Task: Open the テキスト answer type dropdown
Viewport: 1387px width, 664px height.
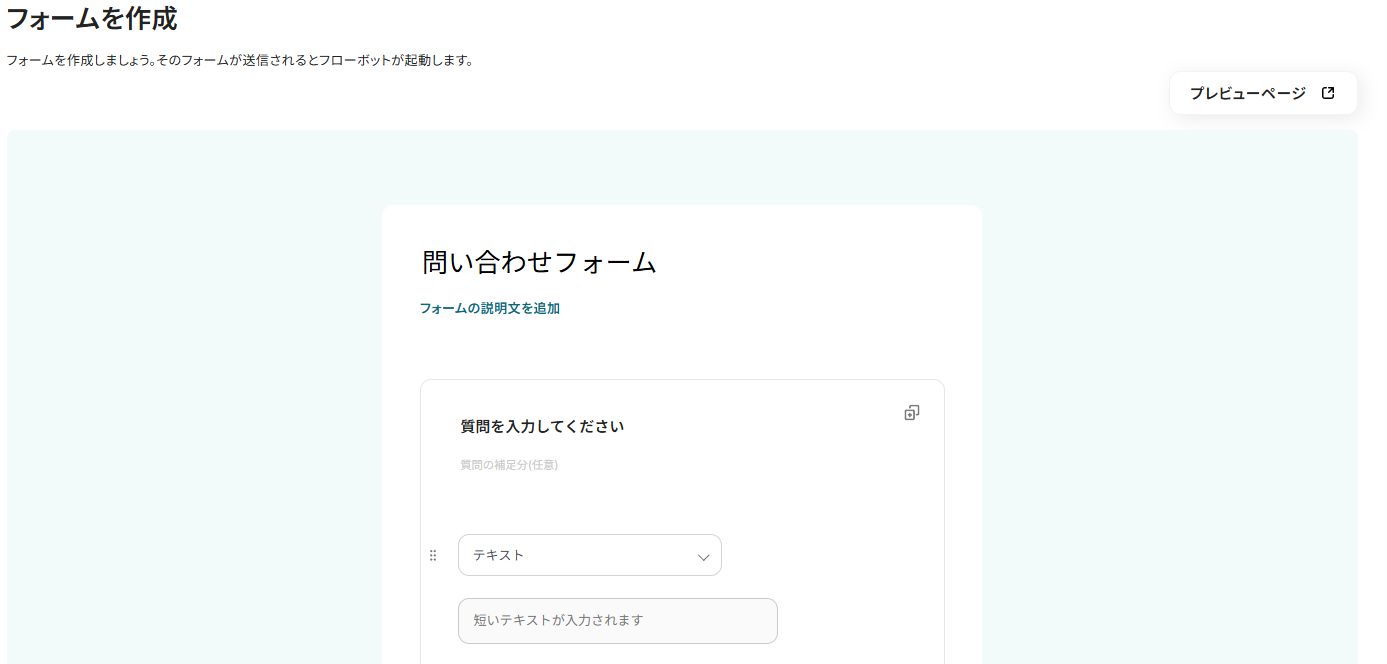Action: [590, 555]
